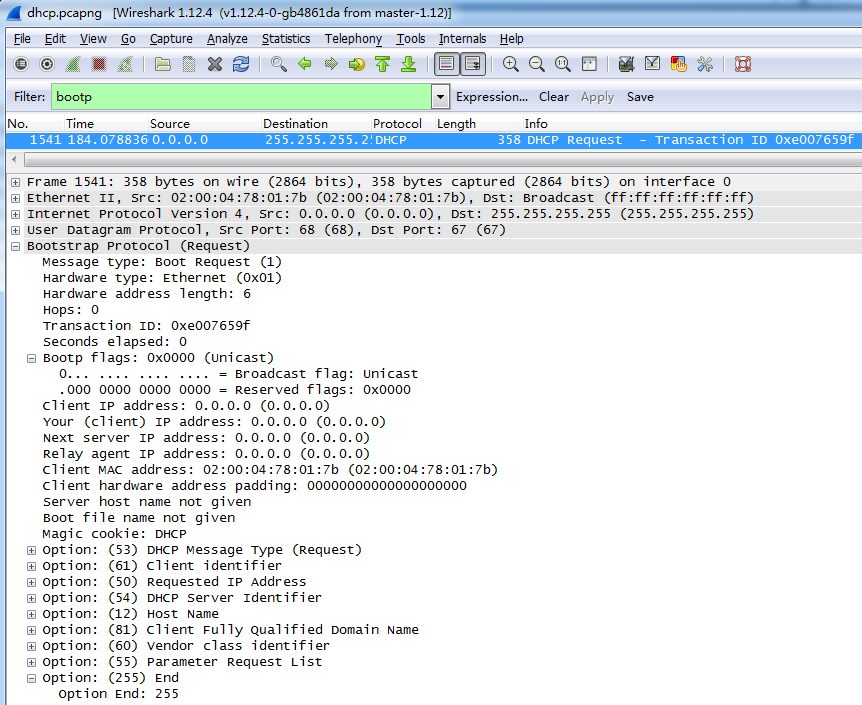Select the Magic cookie: DHCP line
This screenshot has height=705, width=862.
(x=114, y=534)
